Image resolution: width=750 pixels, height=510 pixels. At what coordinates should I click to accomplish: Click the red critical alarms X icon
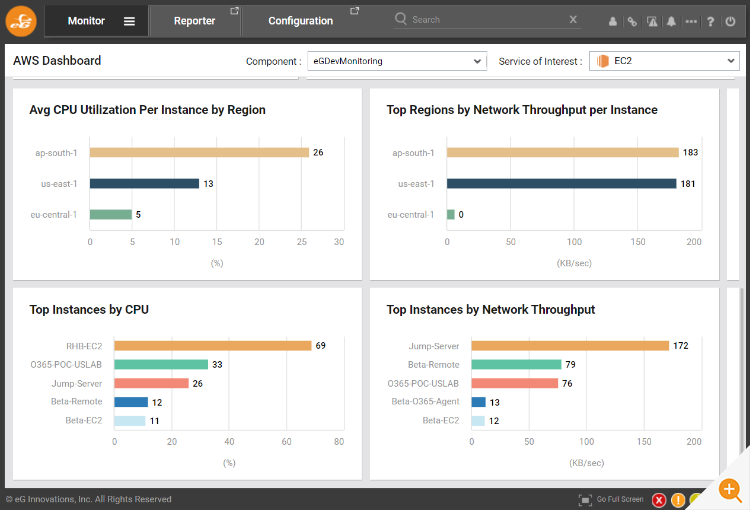point(659,500)
